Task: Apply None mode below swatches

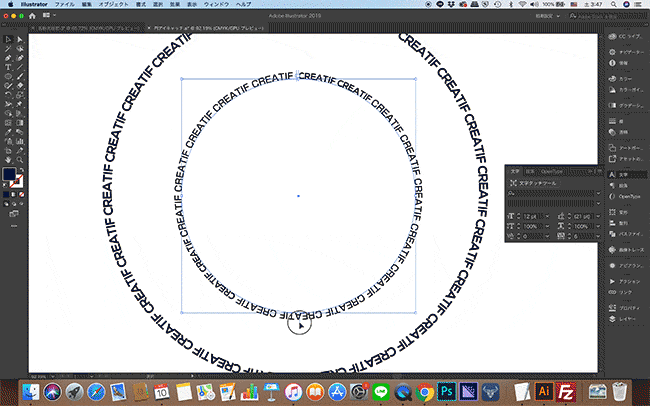Action: pyautogui.click(x=22, y=194)
